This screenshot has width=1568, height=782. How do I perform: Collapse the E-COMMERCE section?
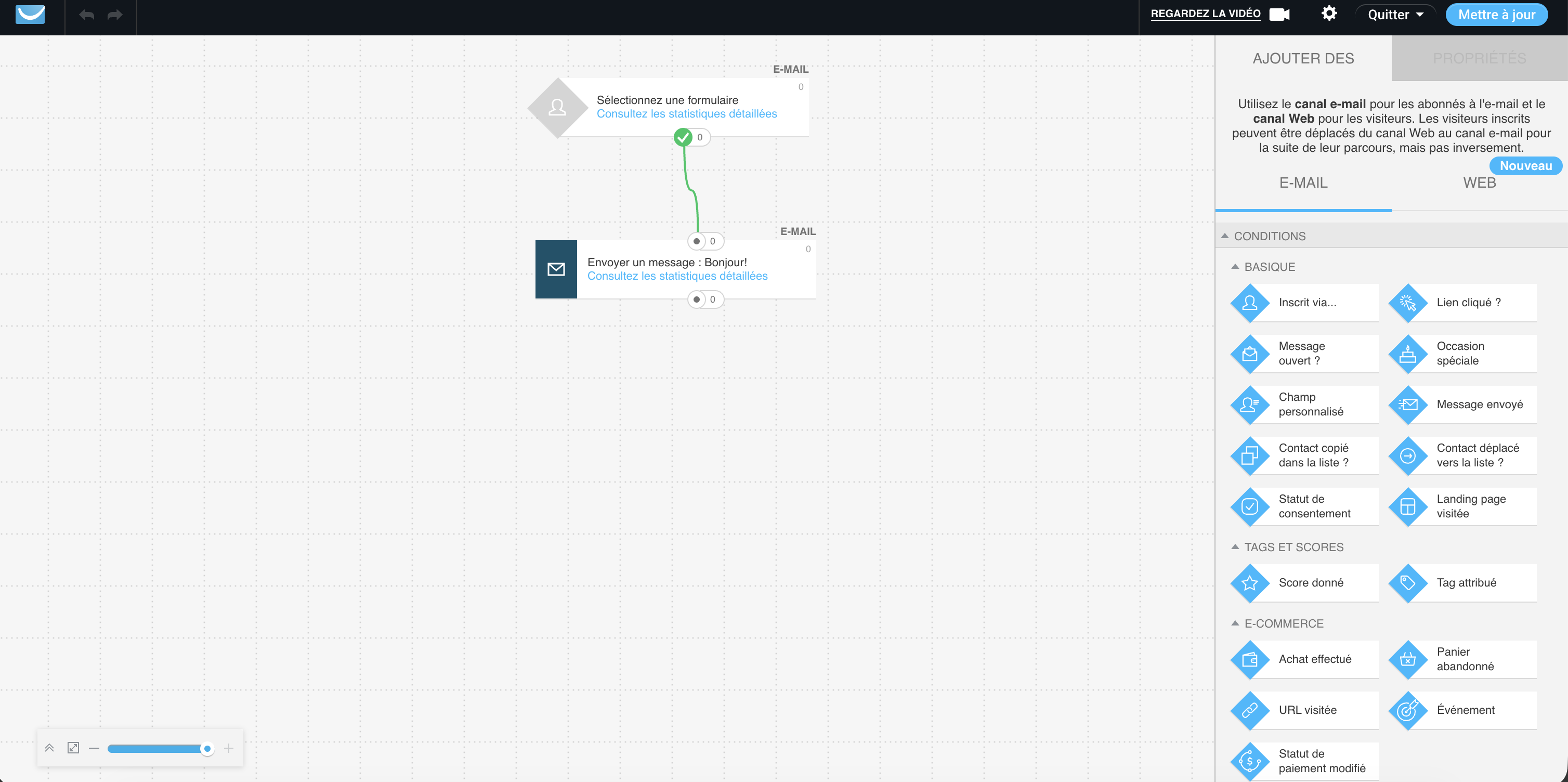click(x=1236, y=623)
